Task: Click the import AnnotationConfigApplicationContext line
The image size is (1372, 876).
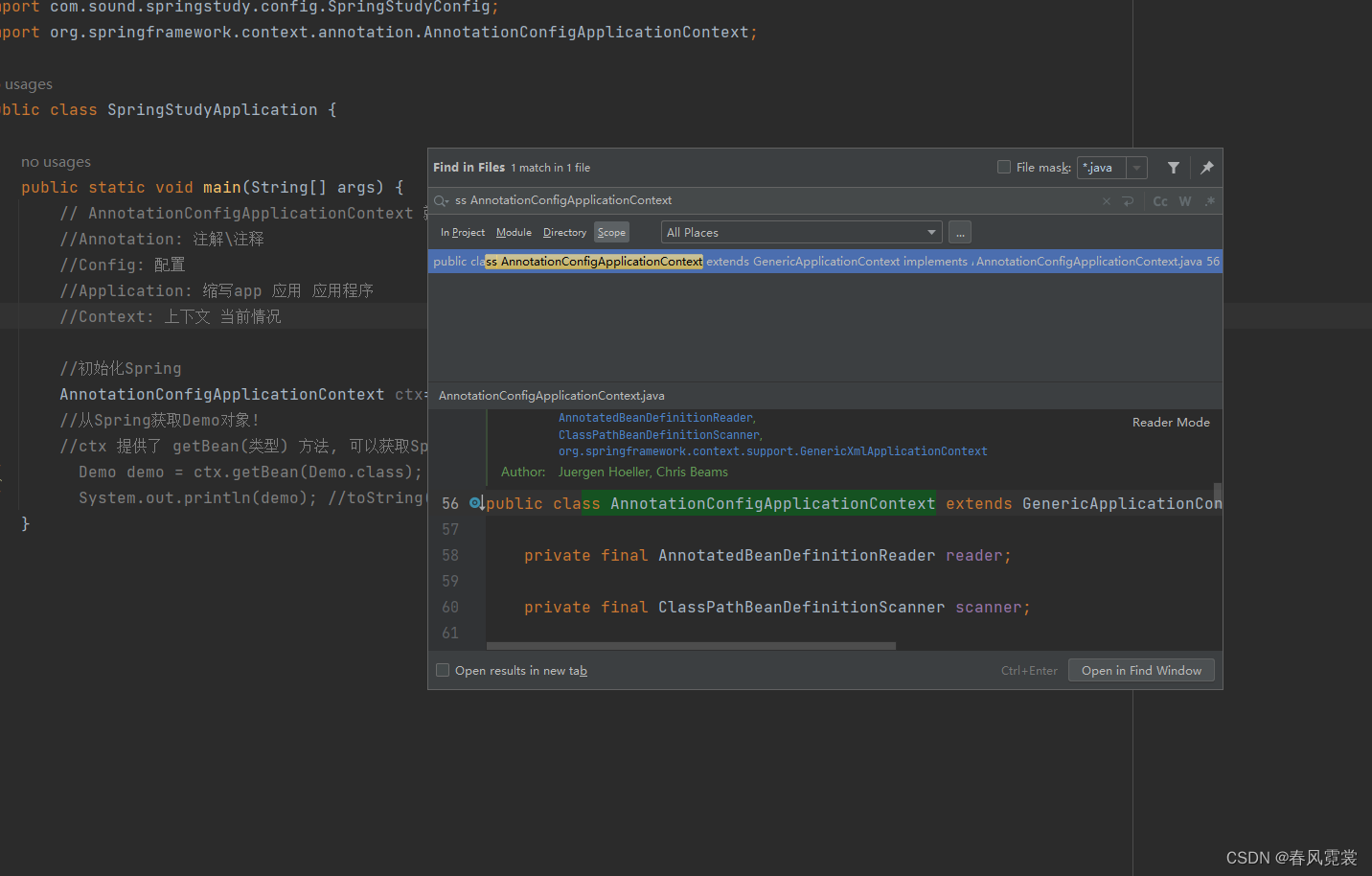Action: point(378,33)
